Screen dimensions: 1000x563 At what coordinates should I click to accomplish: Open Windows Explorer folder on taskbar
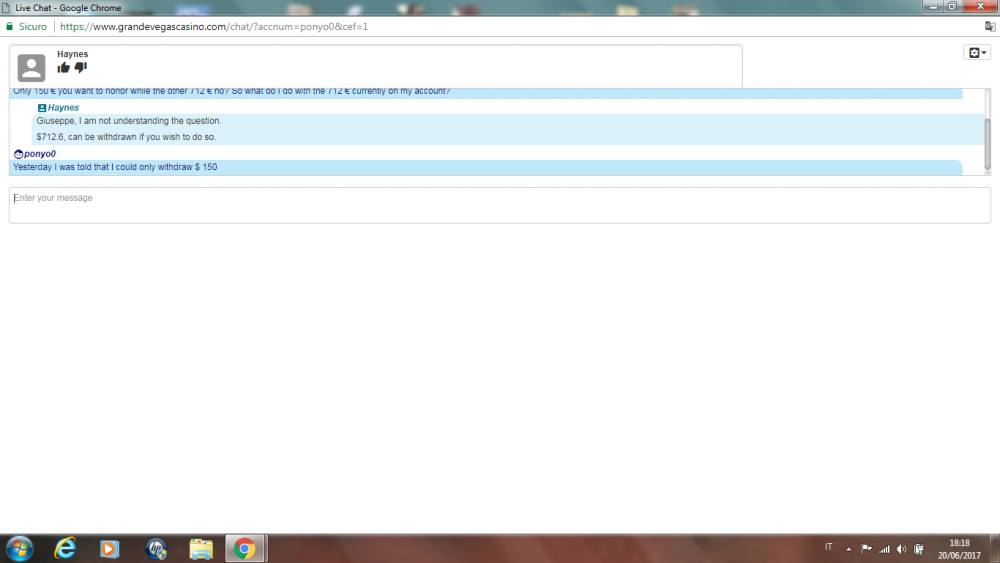tap(201, 549)
